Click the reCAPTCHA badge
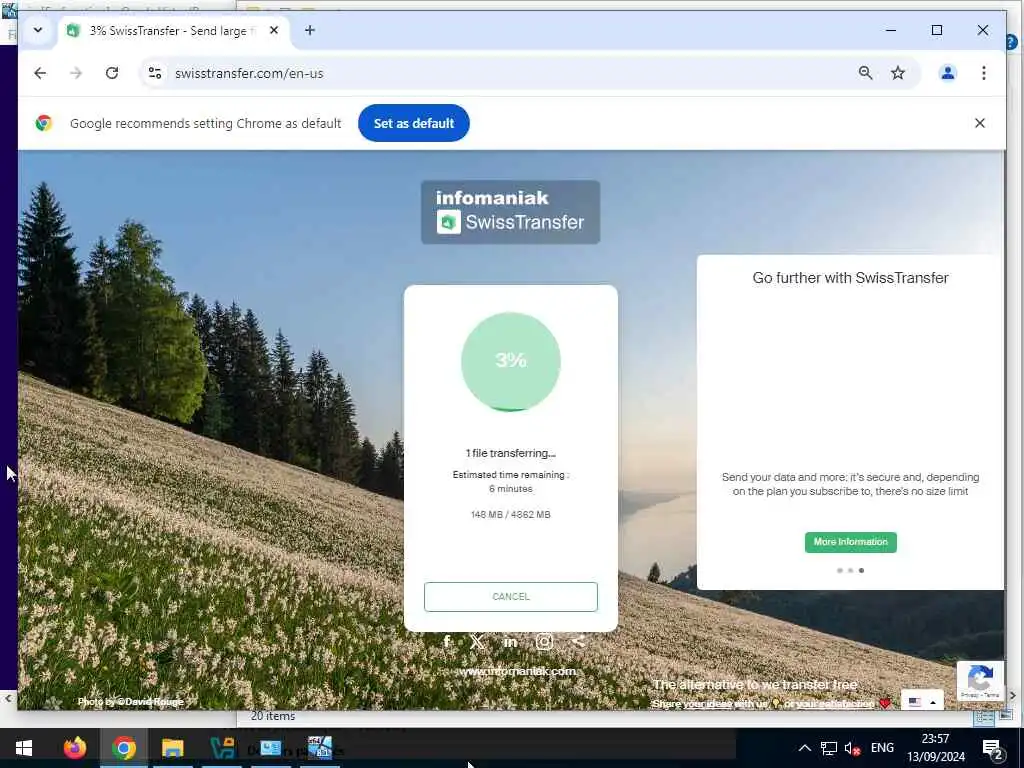The height and width of the screenshot is (768, 1024). point(980,680)
